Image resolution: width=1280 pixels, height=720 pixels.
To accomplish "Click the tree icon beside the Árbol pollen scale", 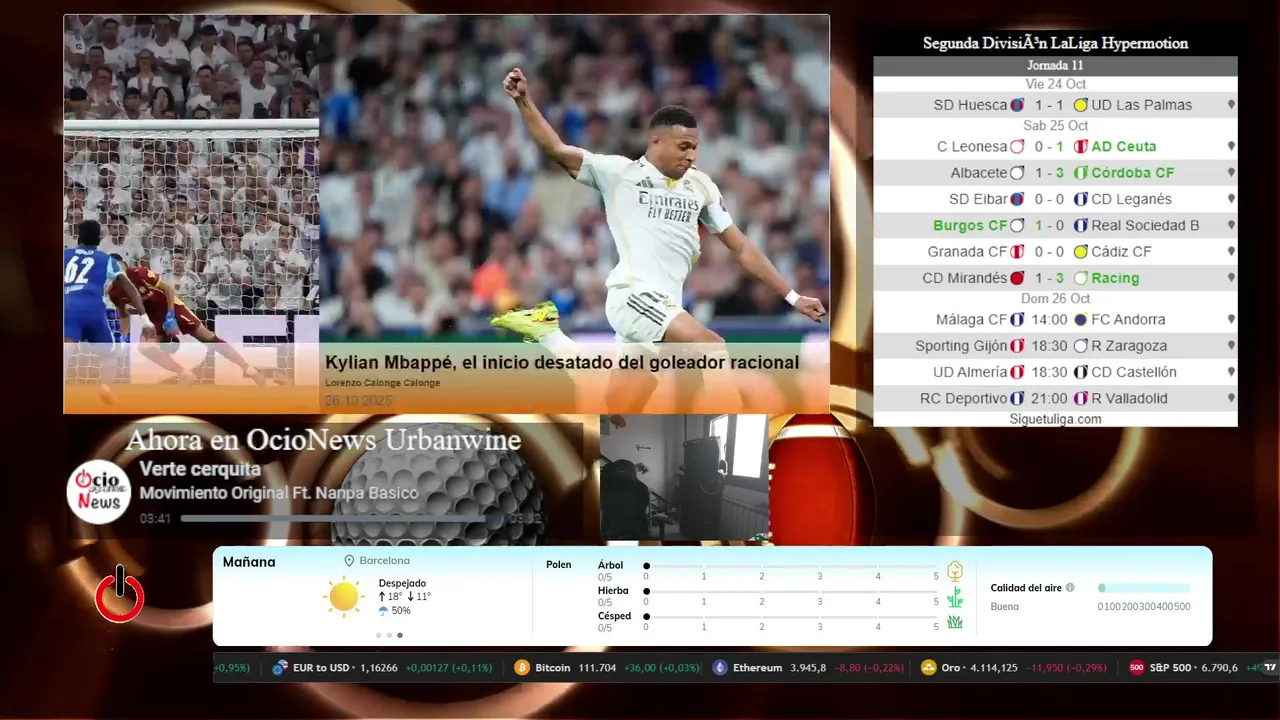I will pyautogui.click(x=955, y=571).
